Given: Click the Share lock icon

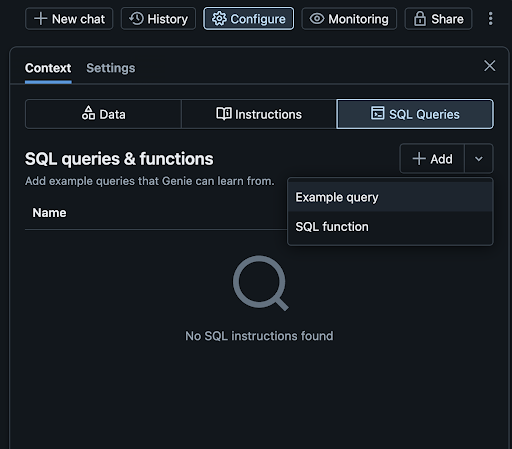Looking at the screenshot, I should (x=420, y=19).
